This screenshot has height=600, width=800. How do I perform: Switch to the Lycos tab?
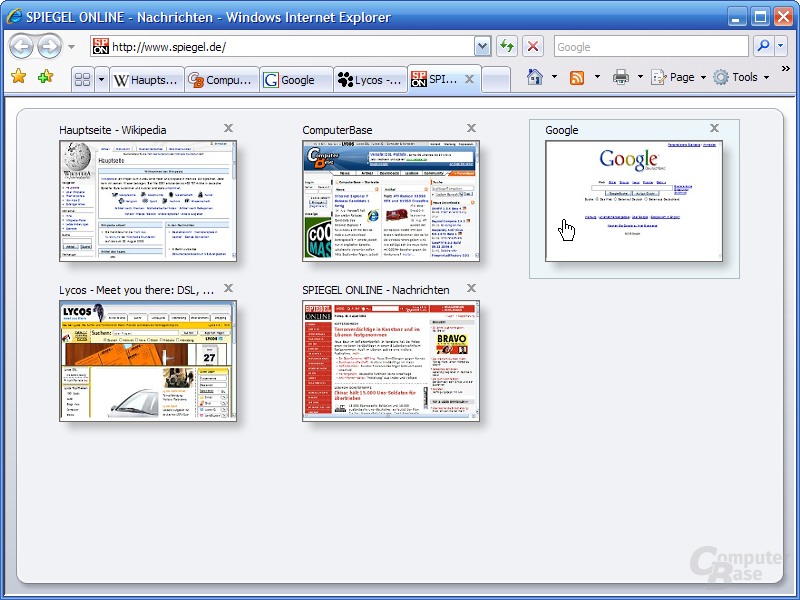click(x=370, y=80)
